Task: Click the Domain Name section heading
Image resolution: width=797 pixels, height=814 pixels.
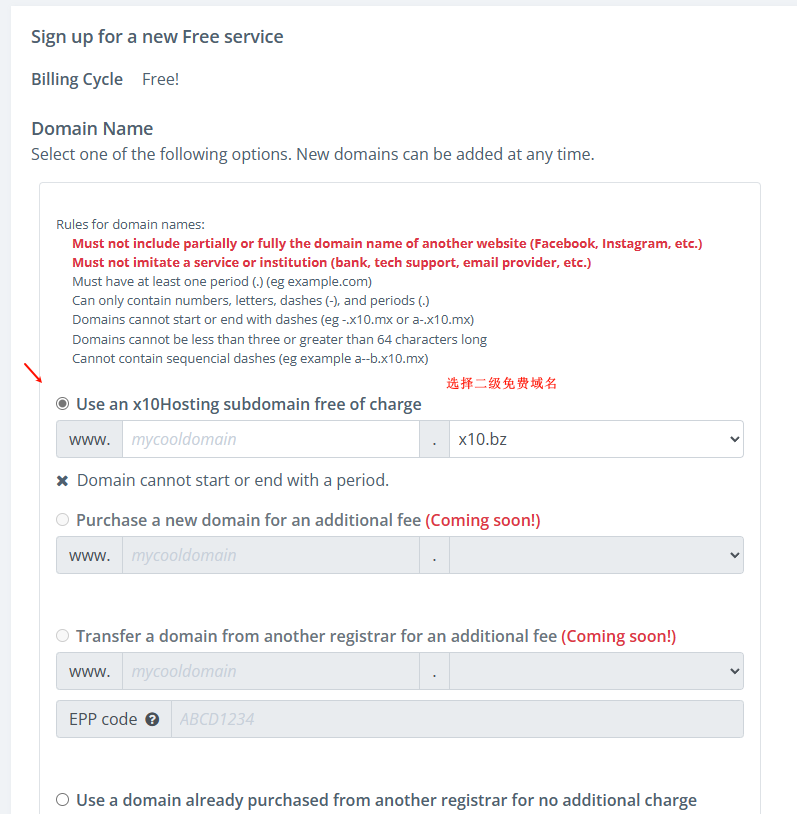Action: [92, 129]
